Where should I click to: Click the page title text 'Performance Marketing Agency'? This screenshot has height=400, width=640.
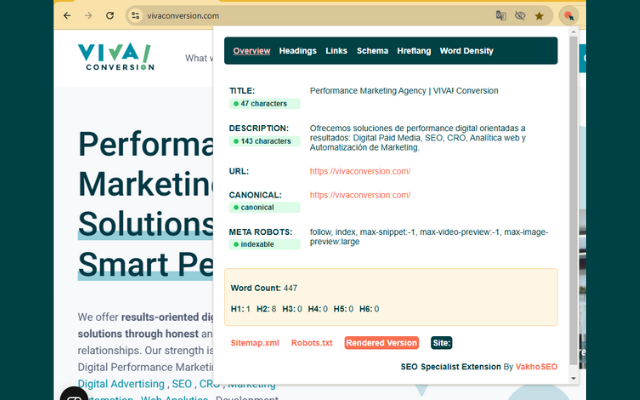[368, 91]
